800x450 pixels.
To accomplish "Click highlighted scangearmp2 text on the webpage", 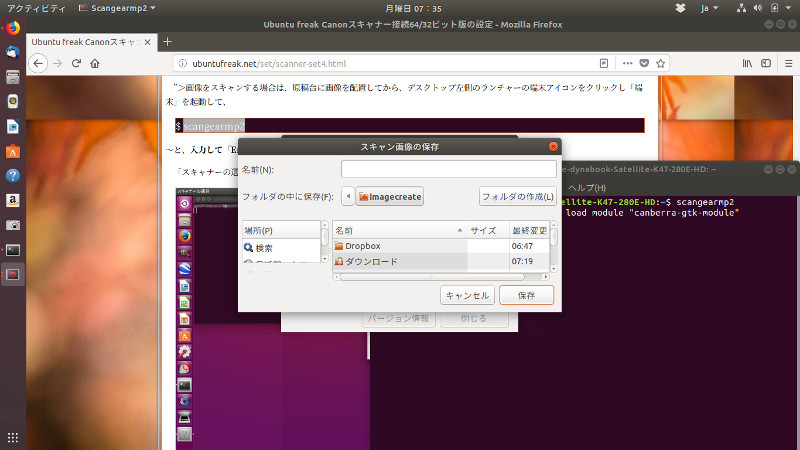I will [x=214, y=126].
